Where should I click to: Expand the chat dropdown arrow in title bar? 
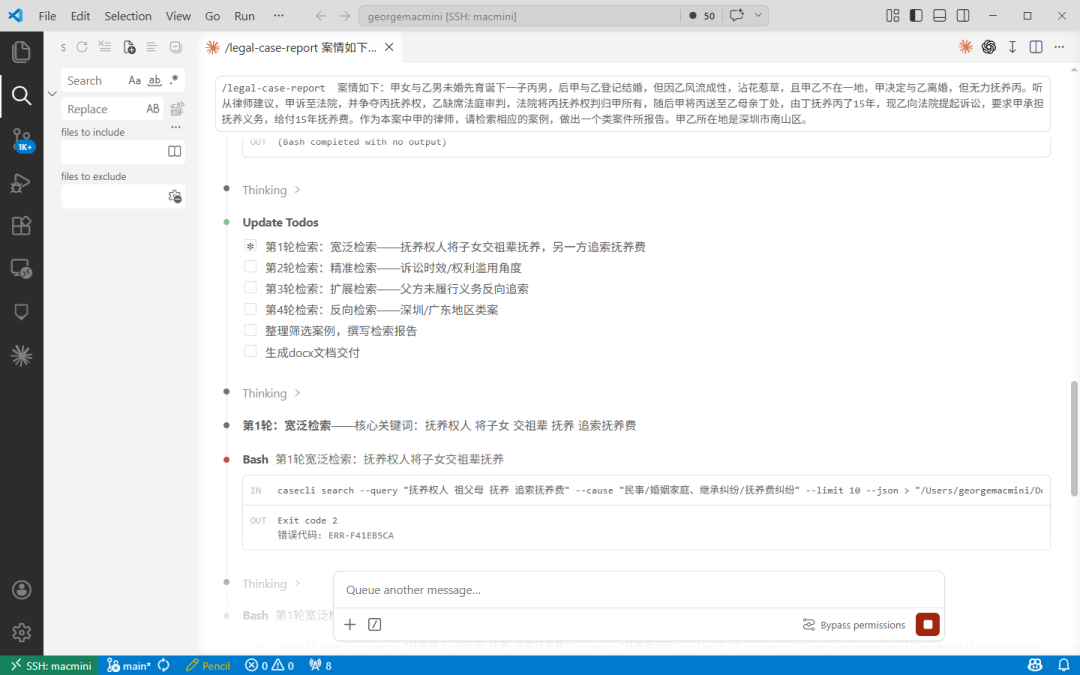758,15
